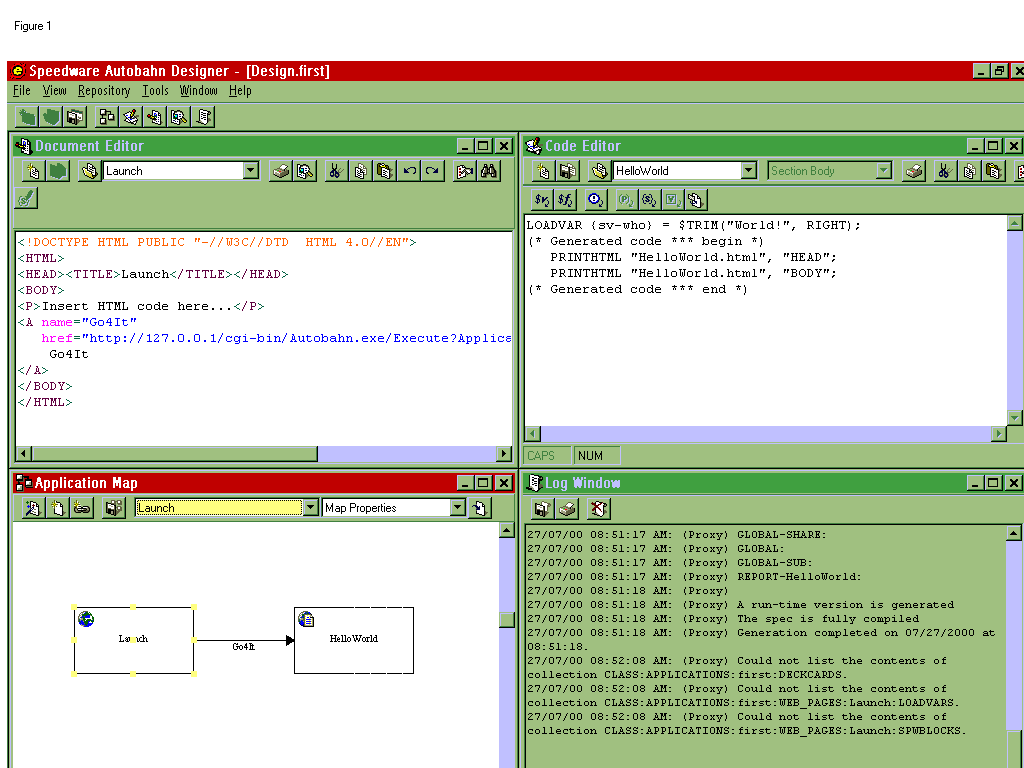Undo last change in Document Editor
Screen dimensions: 1024x768
click(x=409, y=171)
